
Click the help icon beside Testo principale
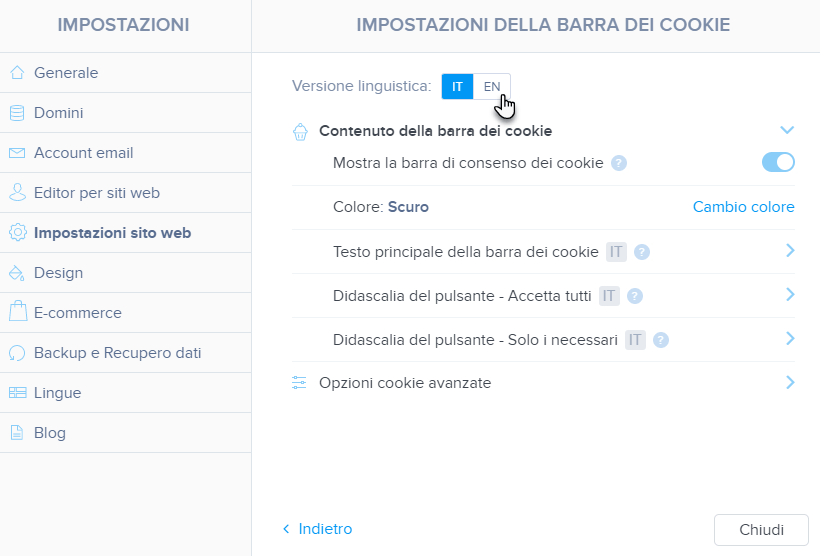point(642,252)
